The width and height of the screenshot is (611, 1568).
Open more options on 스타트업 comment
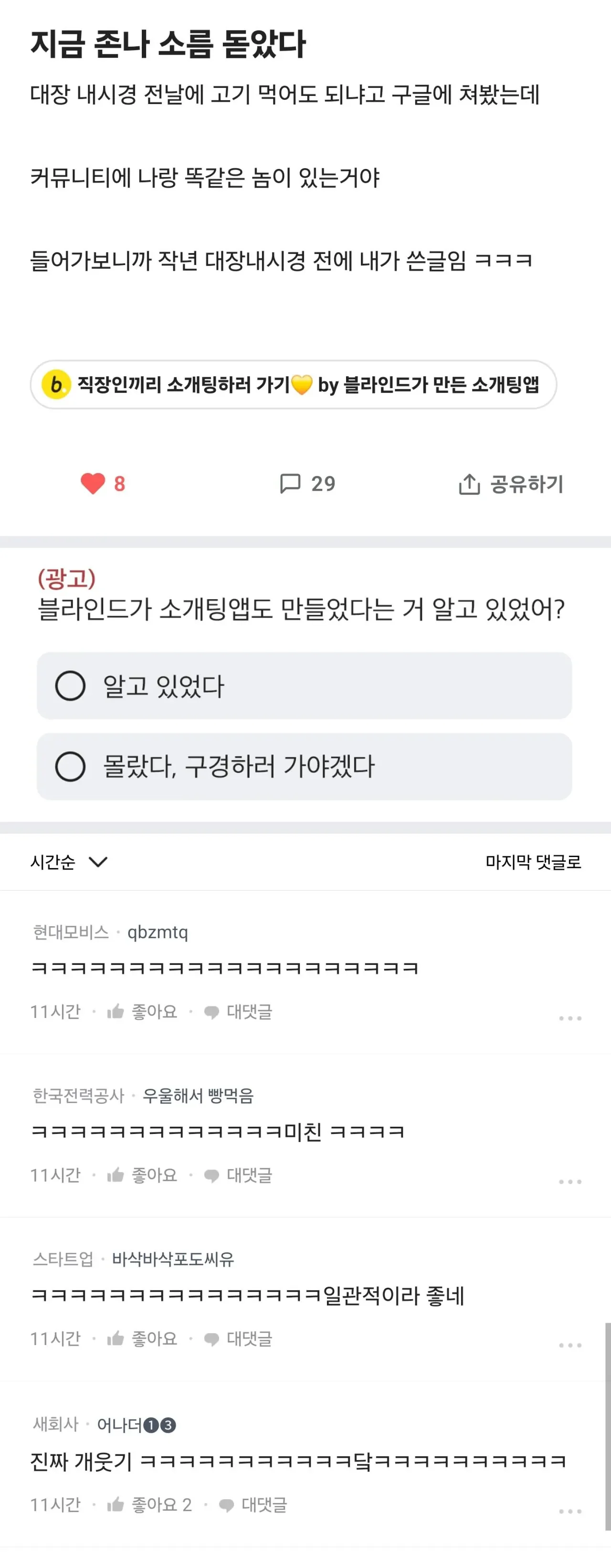[x=570, y=1345]
